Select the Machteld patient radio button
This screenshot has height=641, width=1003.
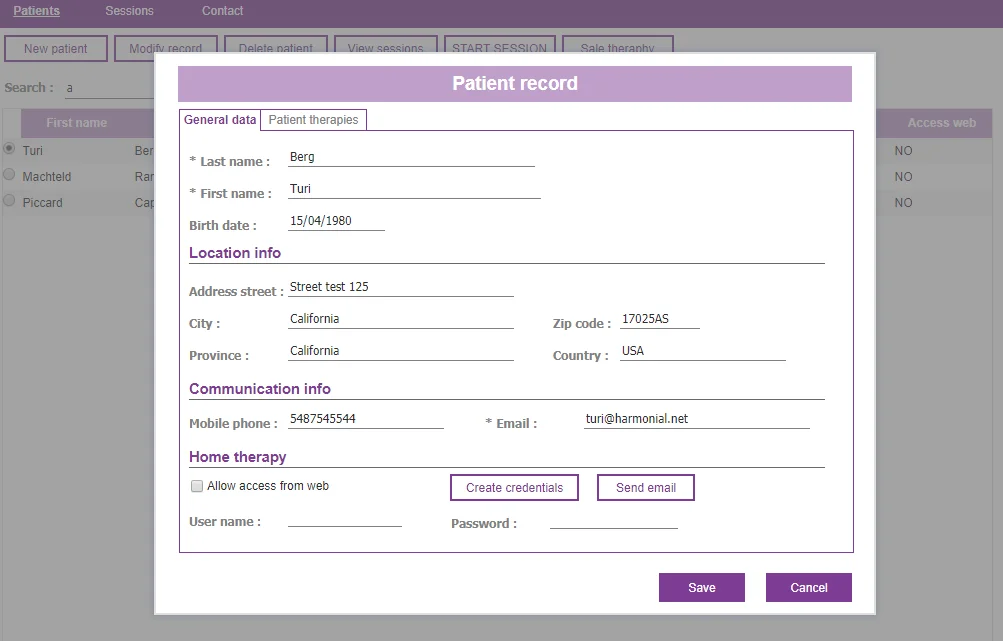tap(9, 175)
